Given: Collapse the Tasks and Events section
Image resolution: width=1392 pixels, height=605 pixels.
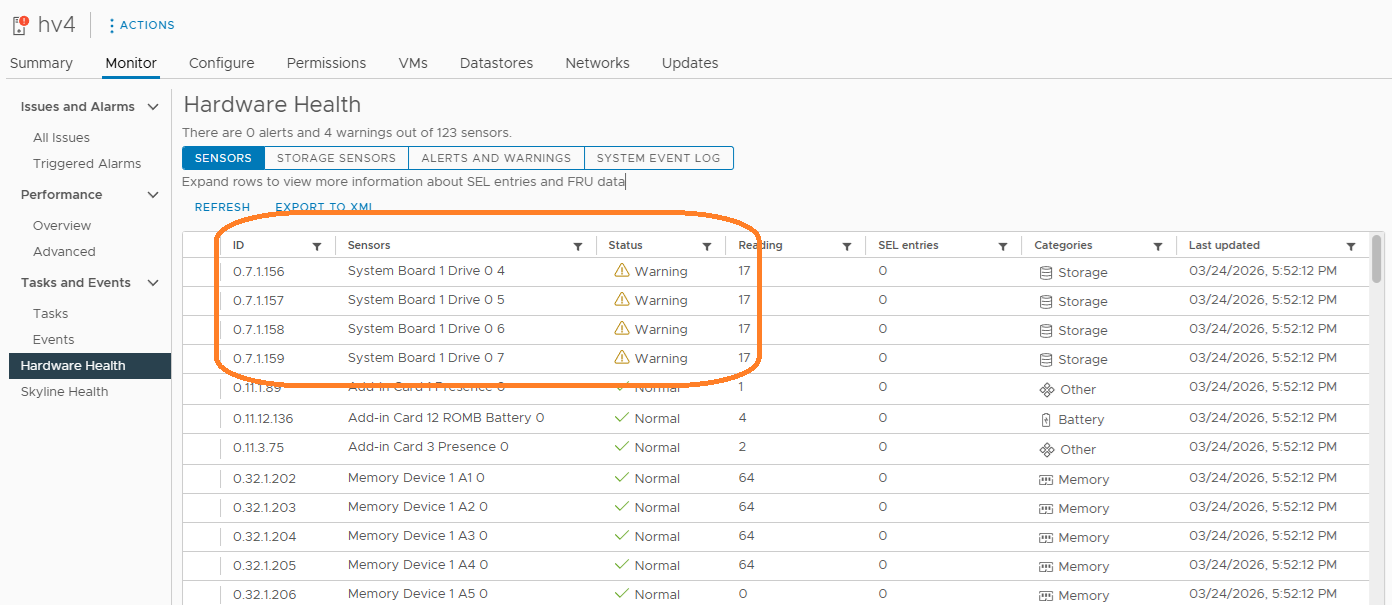Looking at the screenshot, I should pos(153,283).
